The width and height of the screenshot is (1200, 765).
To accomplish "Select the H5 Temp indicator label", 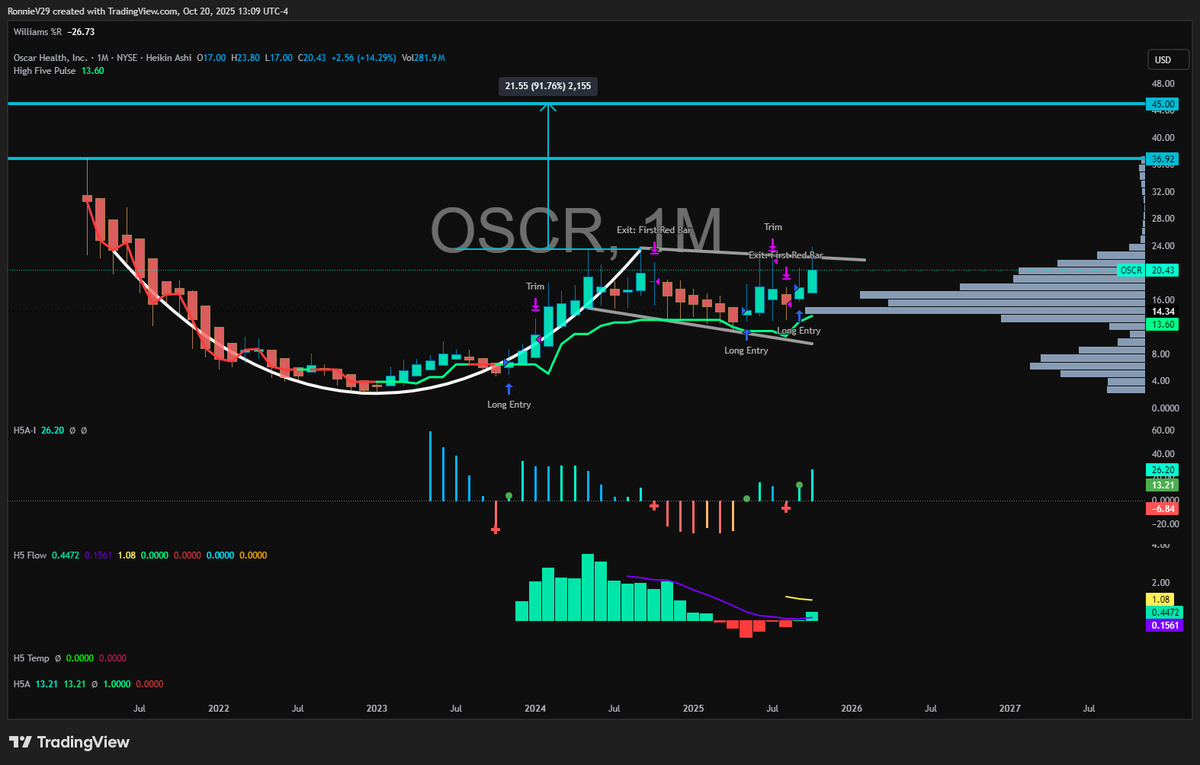I will pyautogui.click(x=32, y=658).
